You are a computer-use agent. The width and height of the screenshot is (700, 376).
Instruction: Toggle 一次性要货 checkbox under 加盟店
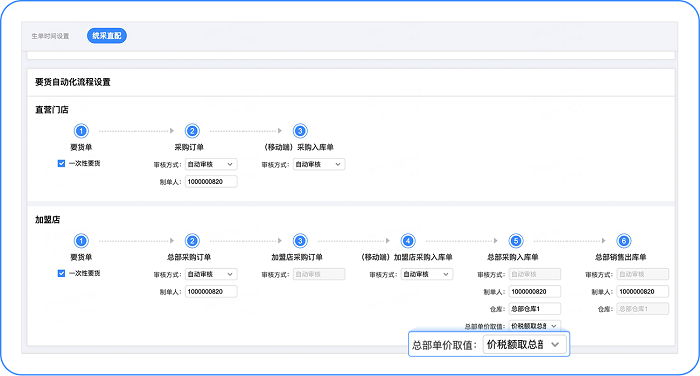(62, 273)
